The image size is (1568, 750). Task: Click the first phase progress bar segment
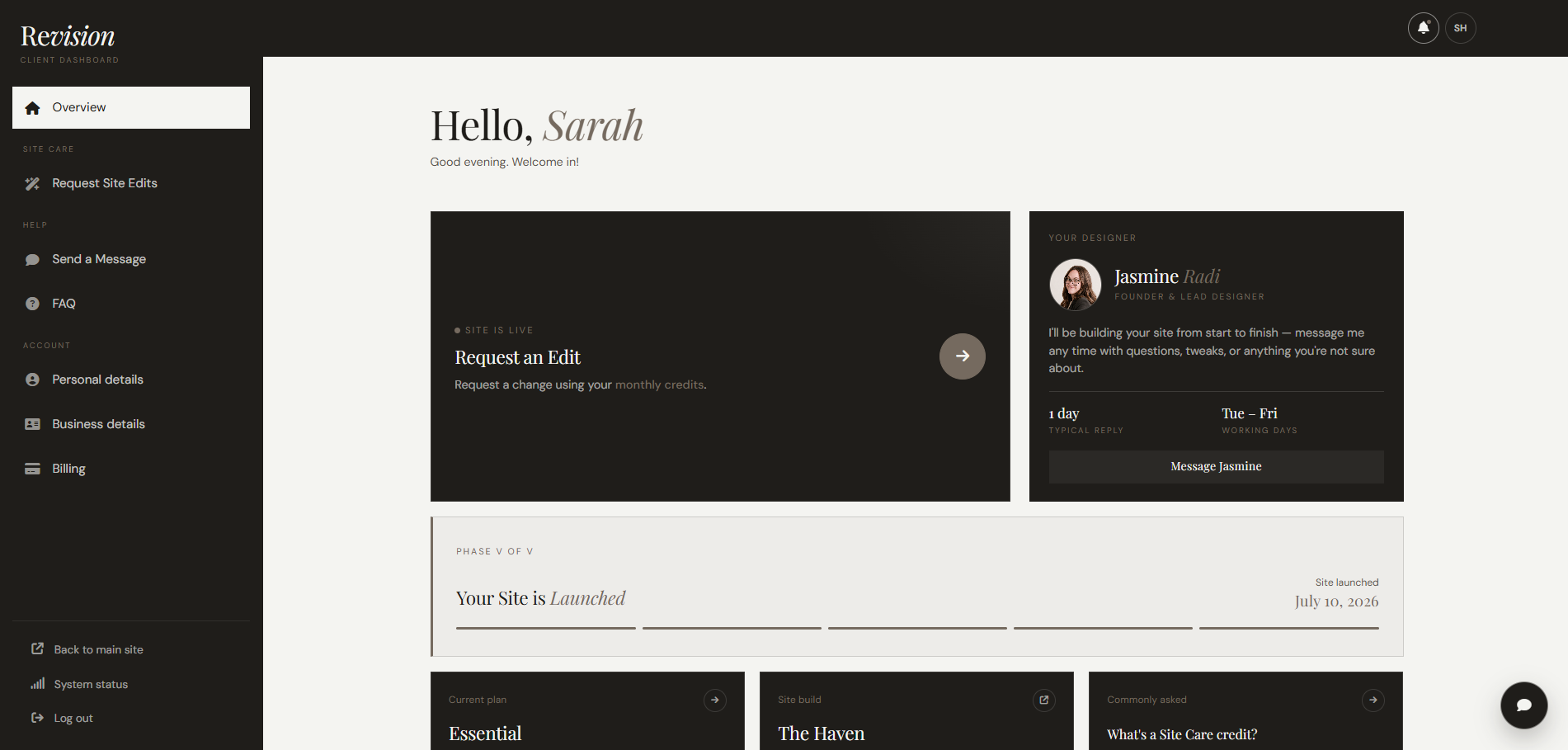[546, 628]
